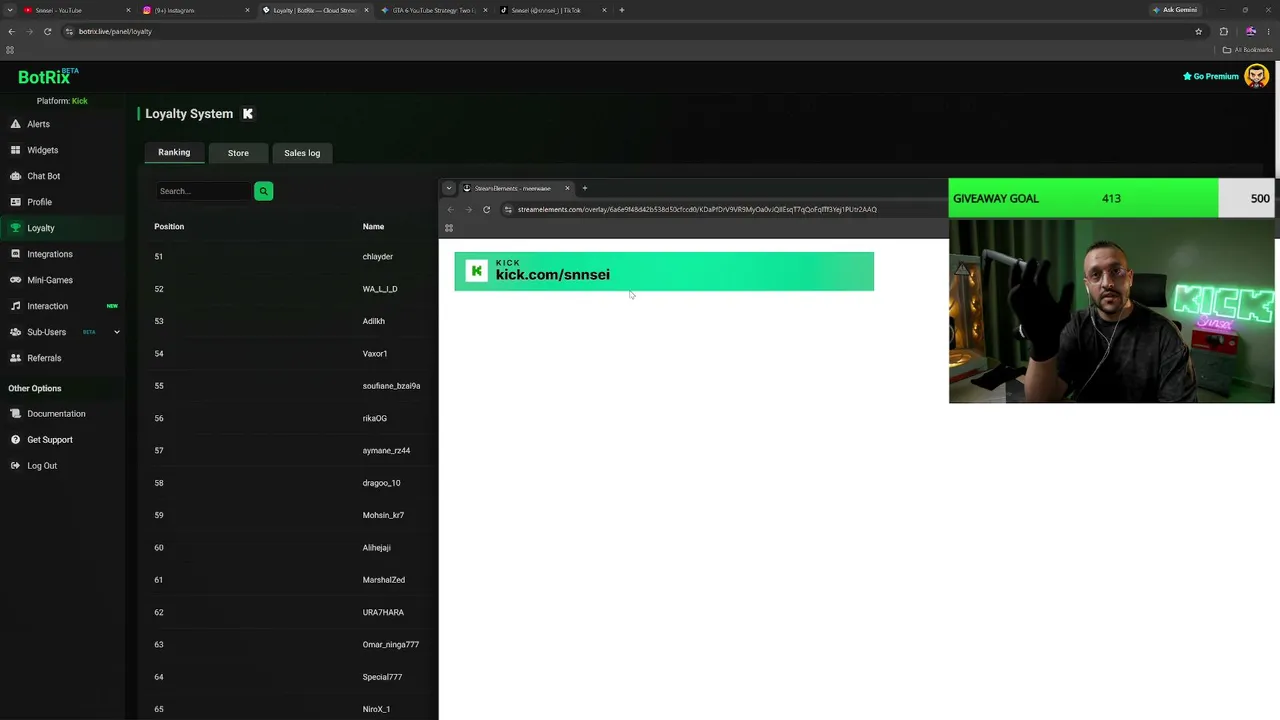
Task: Click the Position column header
Action: [169, 227]
